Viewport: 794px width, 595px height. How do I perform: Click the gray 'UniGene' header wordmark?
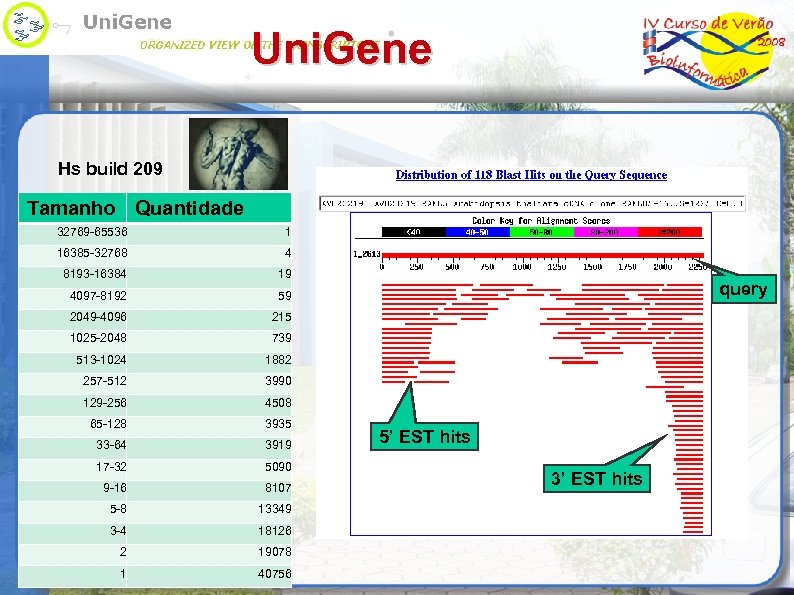tap(127, 22)
